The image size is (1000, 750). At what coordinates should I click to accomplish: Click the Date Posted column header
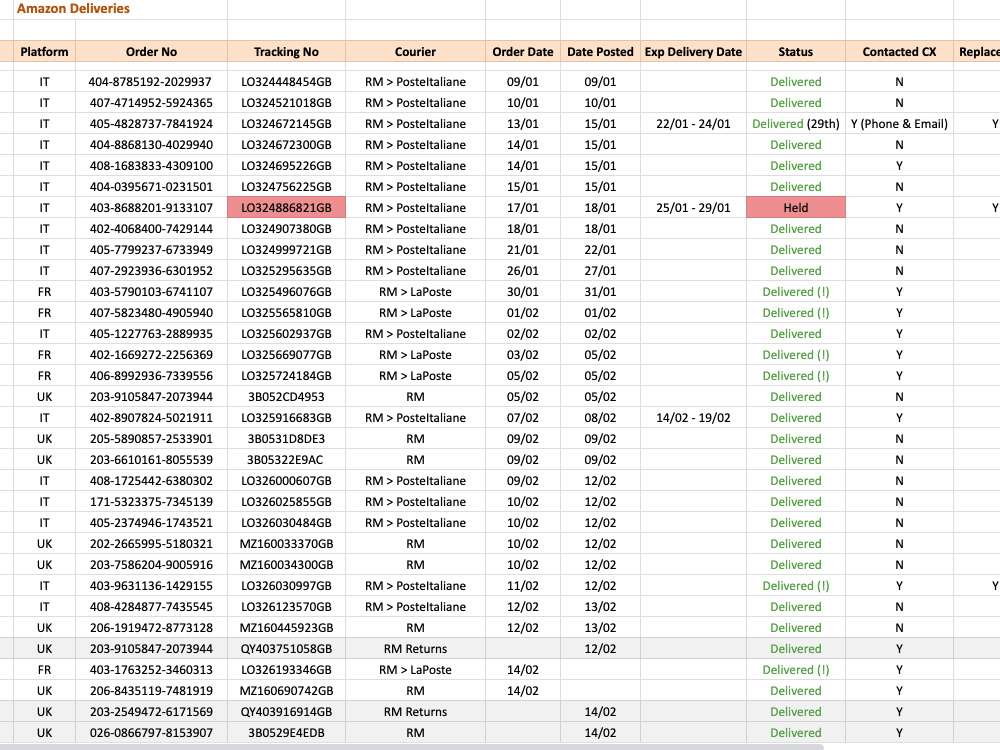(x=600, y=52)
